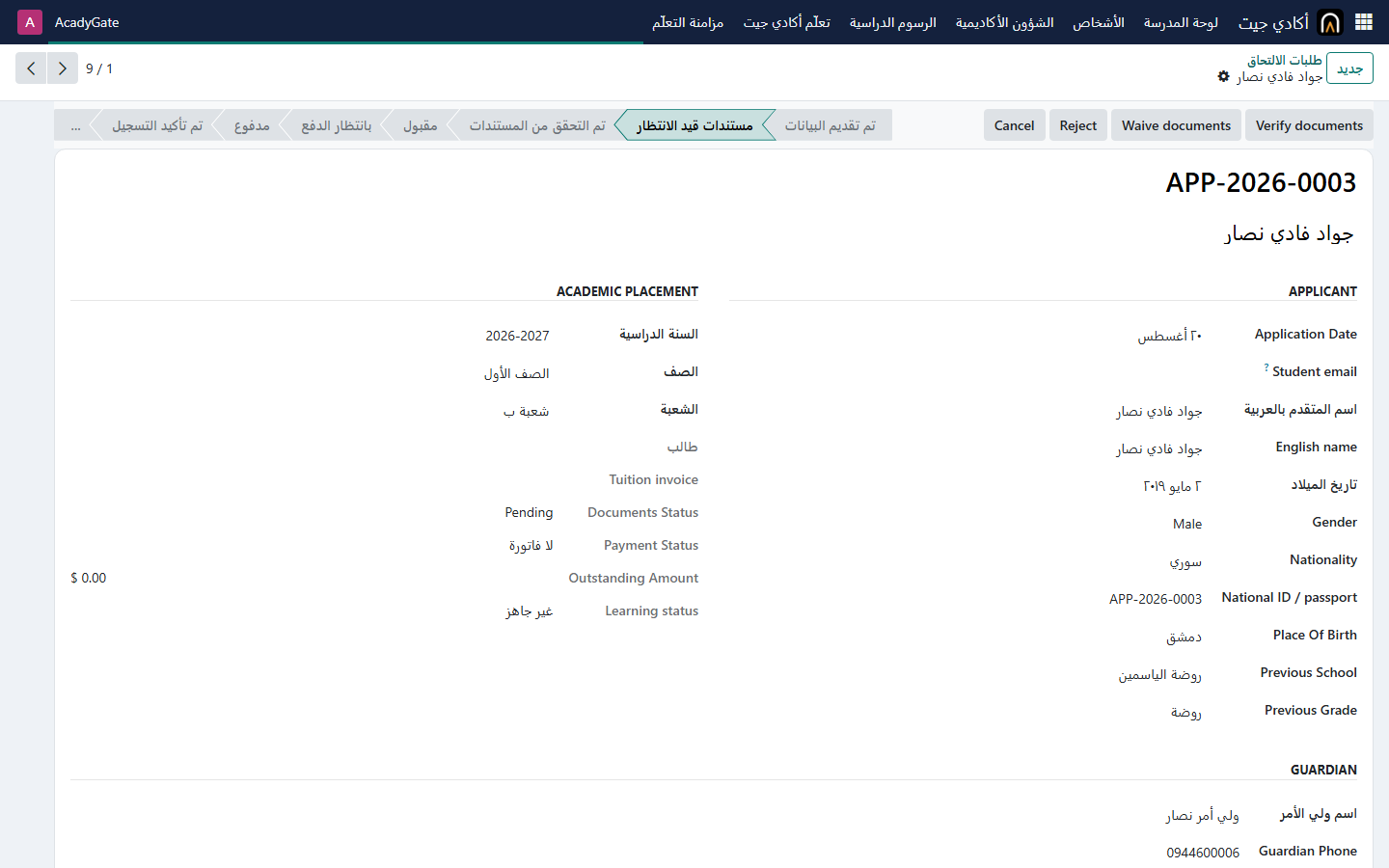1389x868 pixels.
Task: Select مدفوع stage
Action: (252, 125)
